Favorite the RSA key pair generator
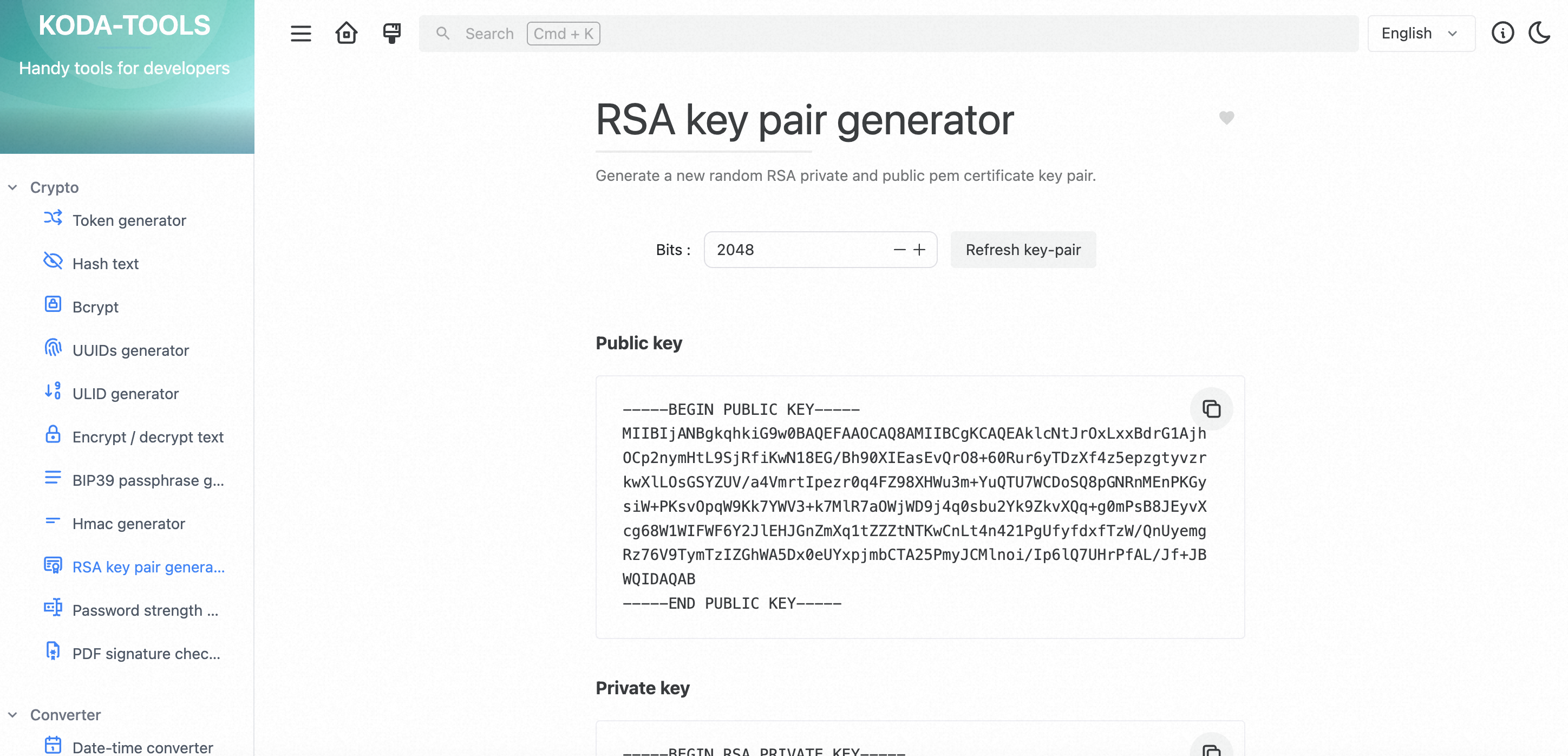 [x=1225, y=118]
